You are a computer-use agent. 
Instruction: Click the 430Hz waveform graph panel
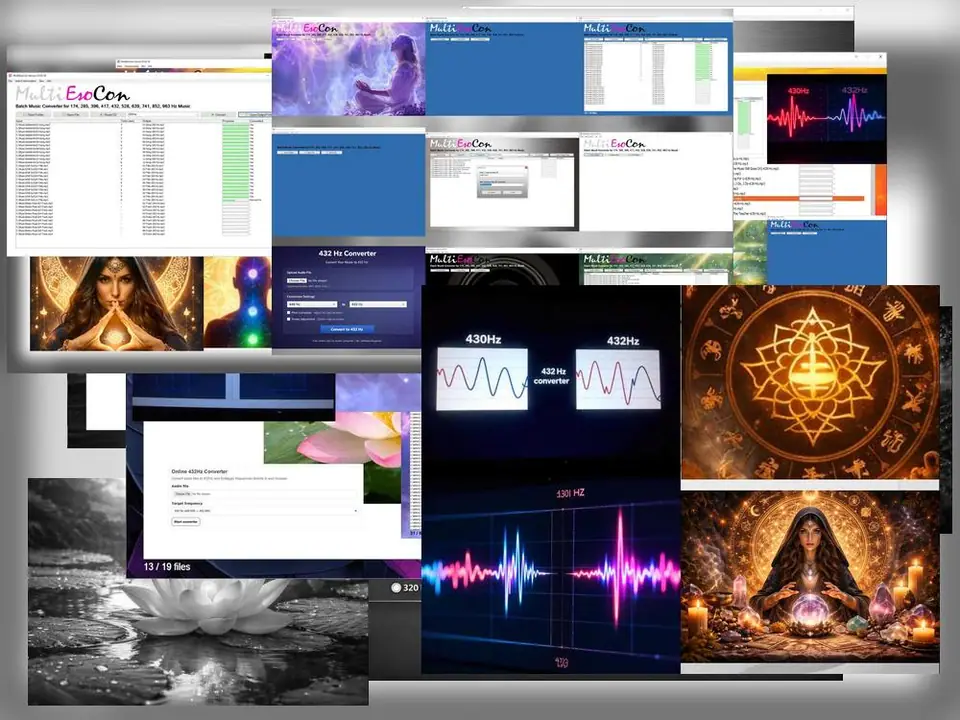[483, 378]
